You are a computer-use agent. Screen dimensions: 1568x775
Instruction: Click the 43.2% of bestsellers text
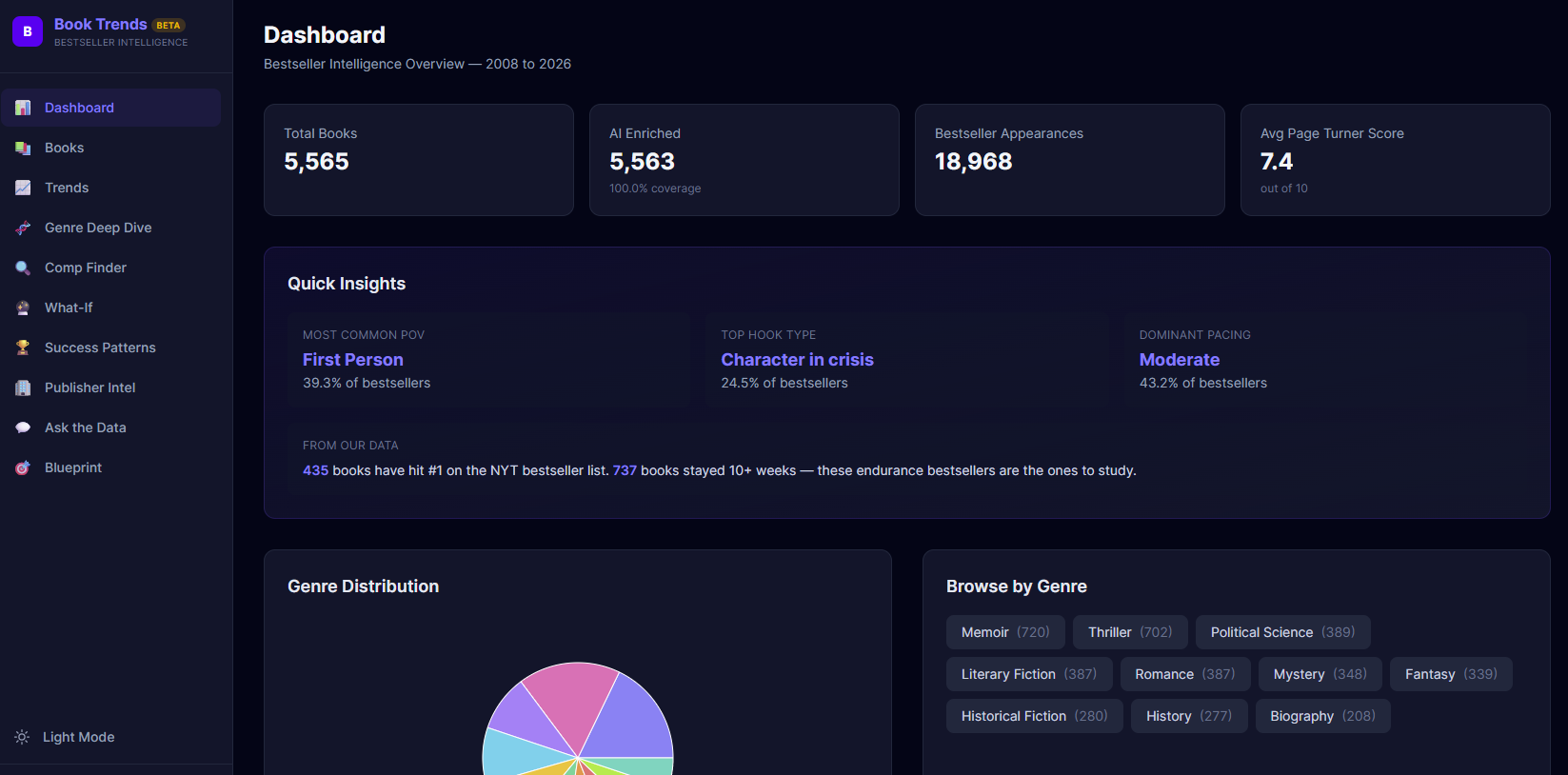point(1202,383)
